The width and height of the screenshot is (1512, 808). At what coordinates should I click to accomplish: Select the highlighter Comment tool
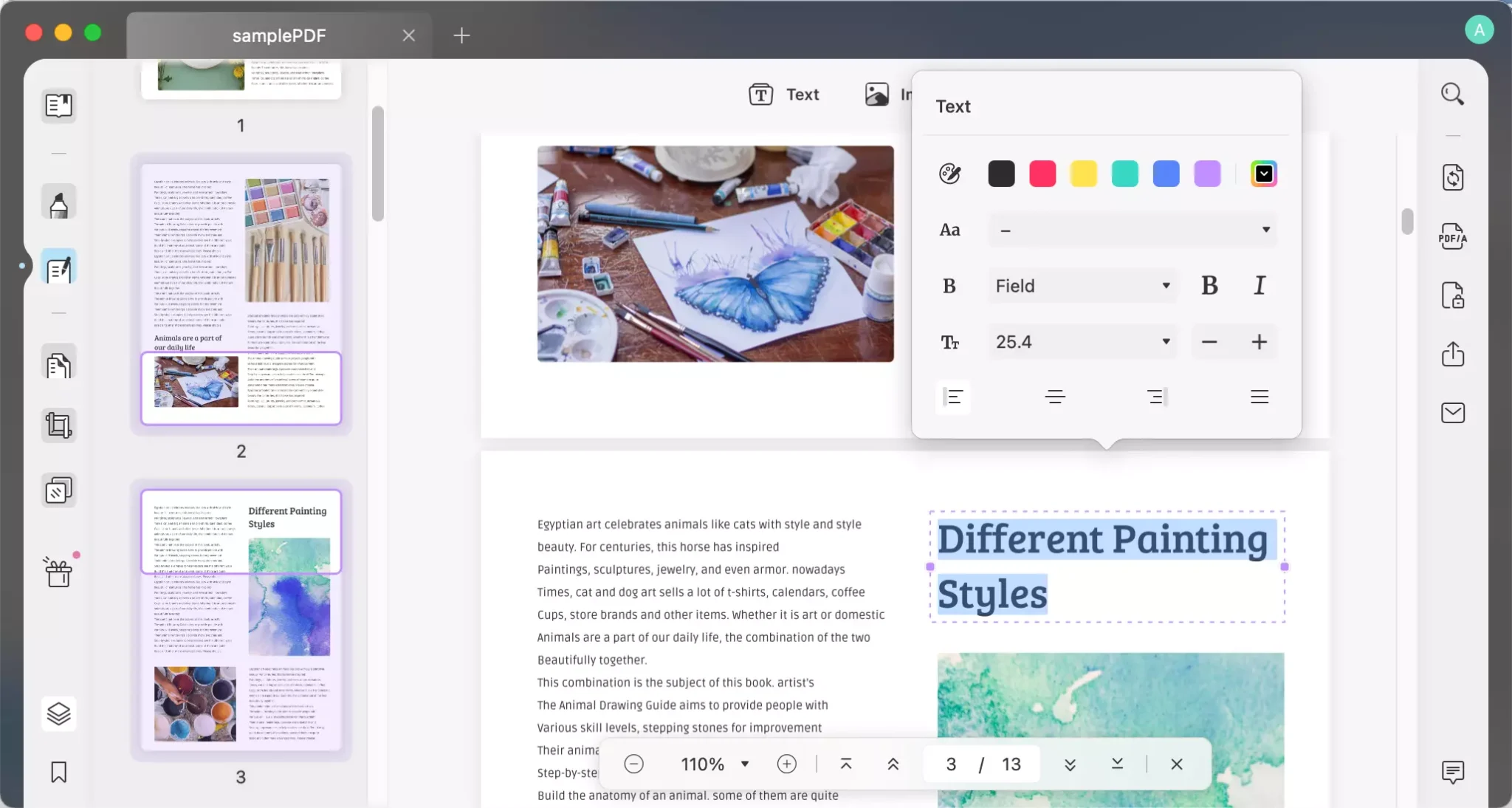[x=58, y=203]
